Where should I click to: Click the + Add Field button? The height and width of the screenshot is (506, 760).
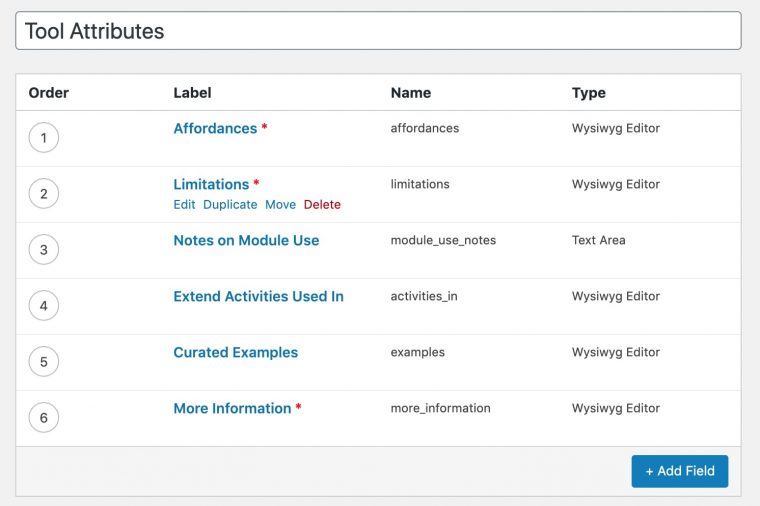[x=680, y=471]
